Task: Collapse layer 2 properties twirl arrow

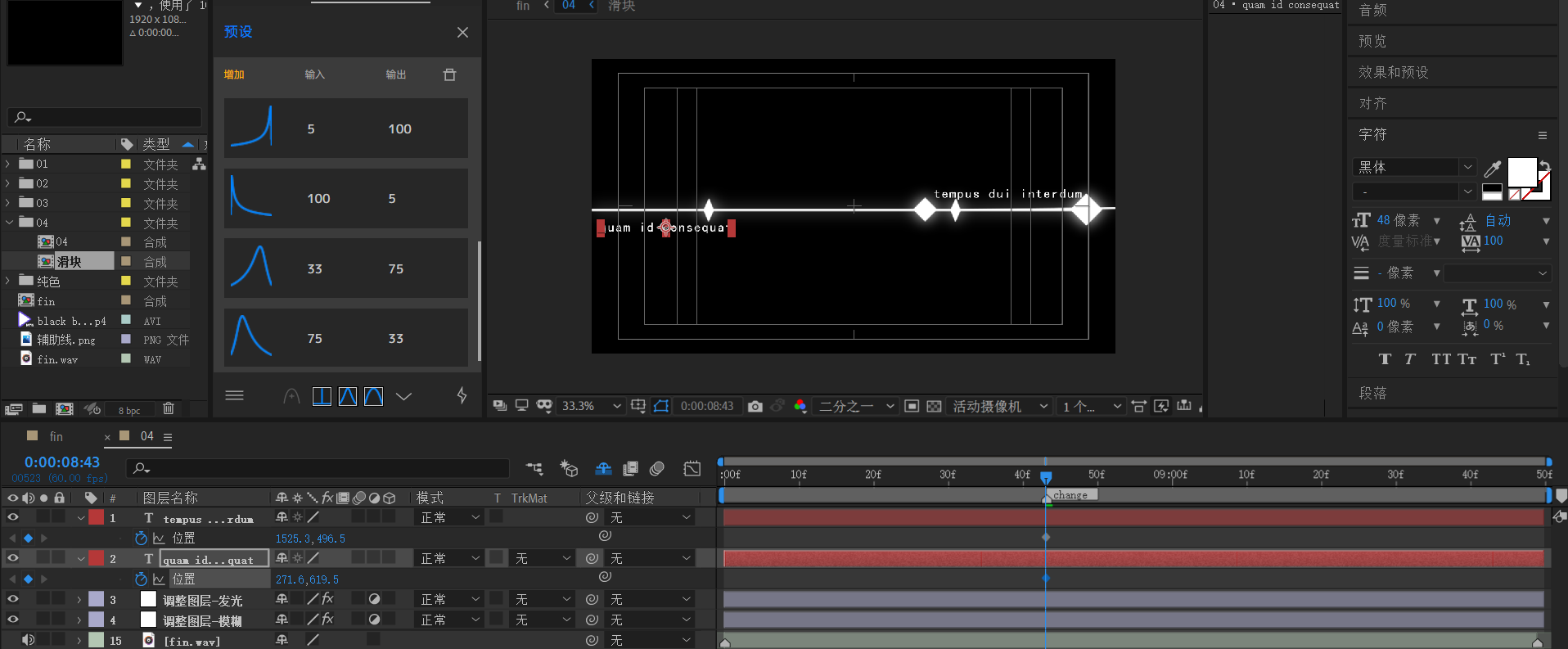Action: point(81,559)
